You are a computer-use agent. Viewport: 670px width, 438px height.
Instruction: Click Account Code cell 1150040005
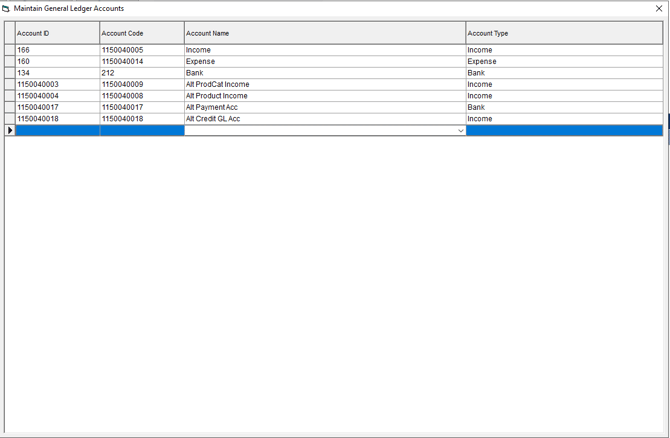point(142,50)
